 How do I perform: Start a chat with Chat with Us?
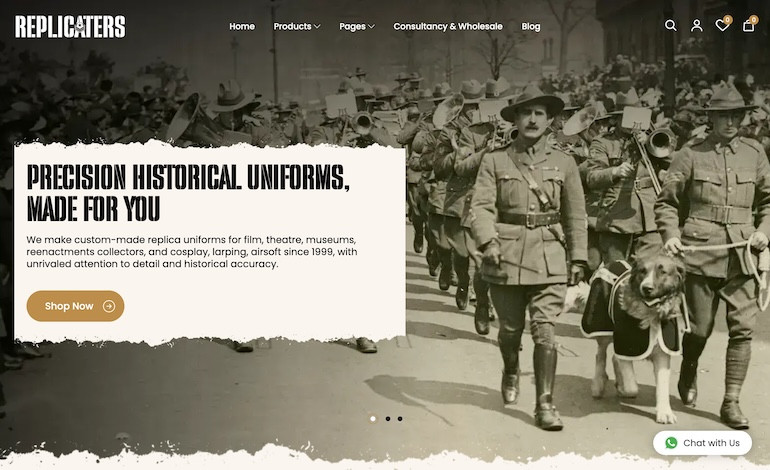coord(702,443)
